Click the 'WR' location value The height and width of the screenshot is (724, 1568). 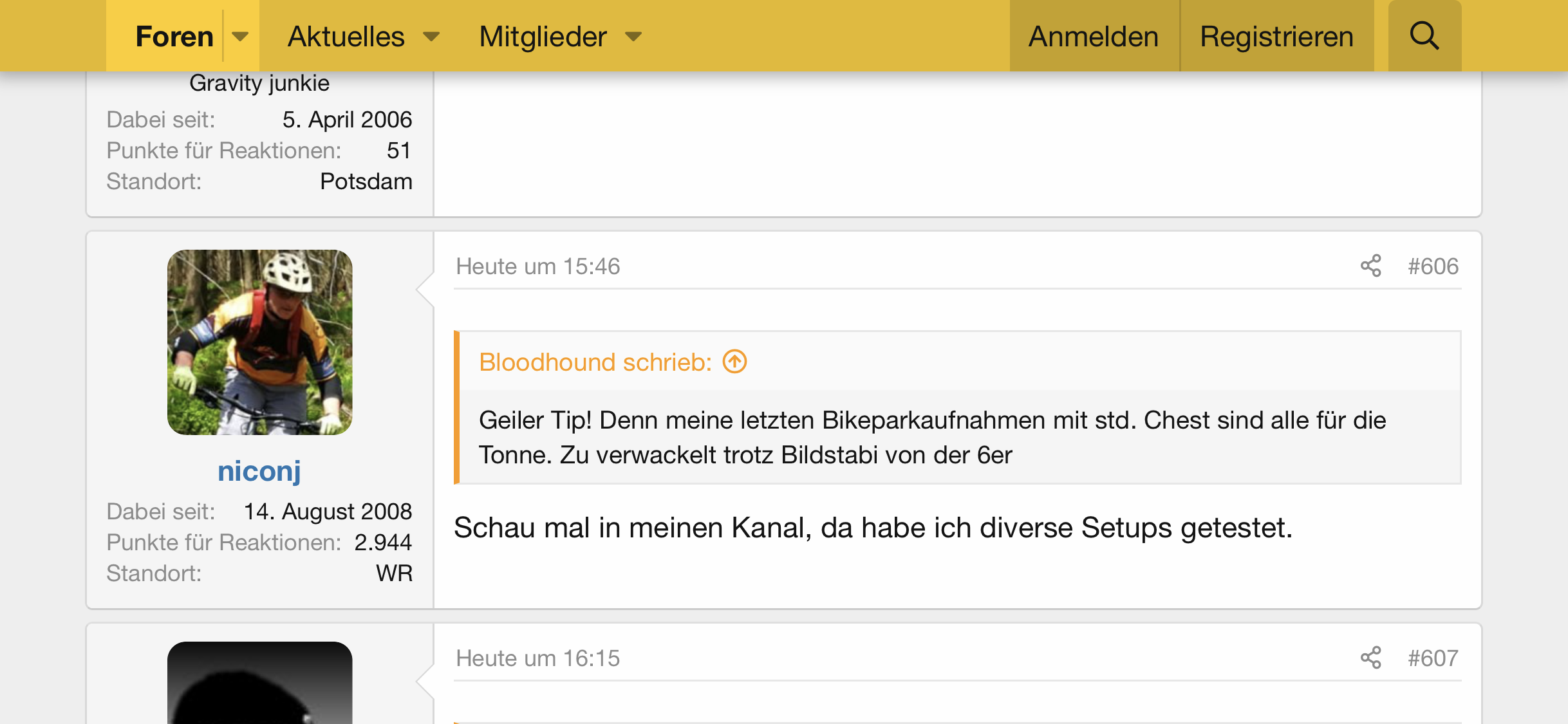click(x=395, y=573)
